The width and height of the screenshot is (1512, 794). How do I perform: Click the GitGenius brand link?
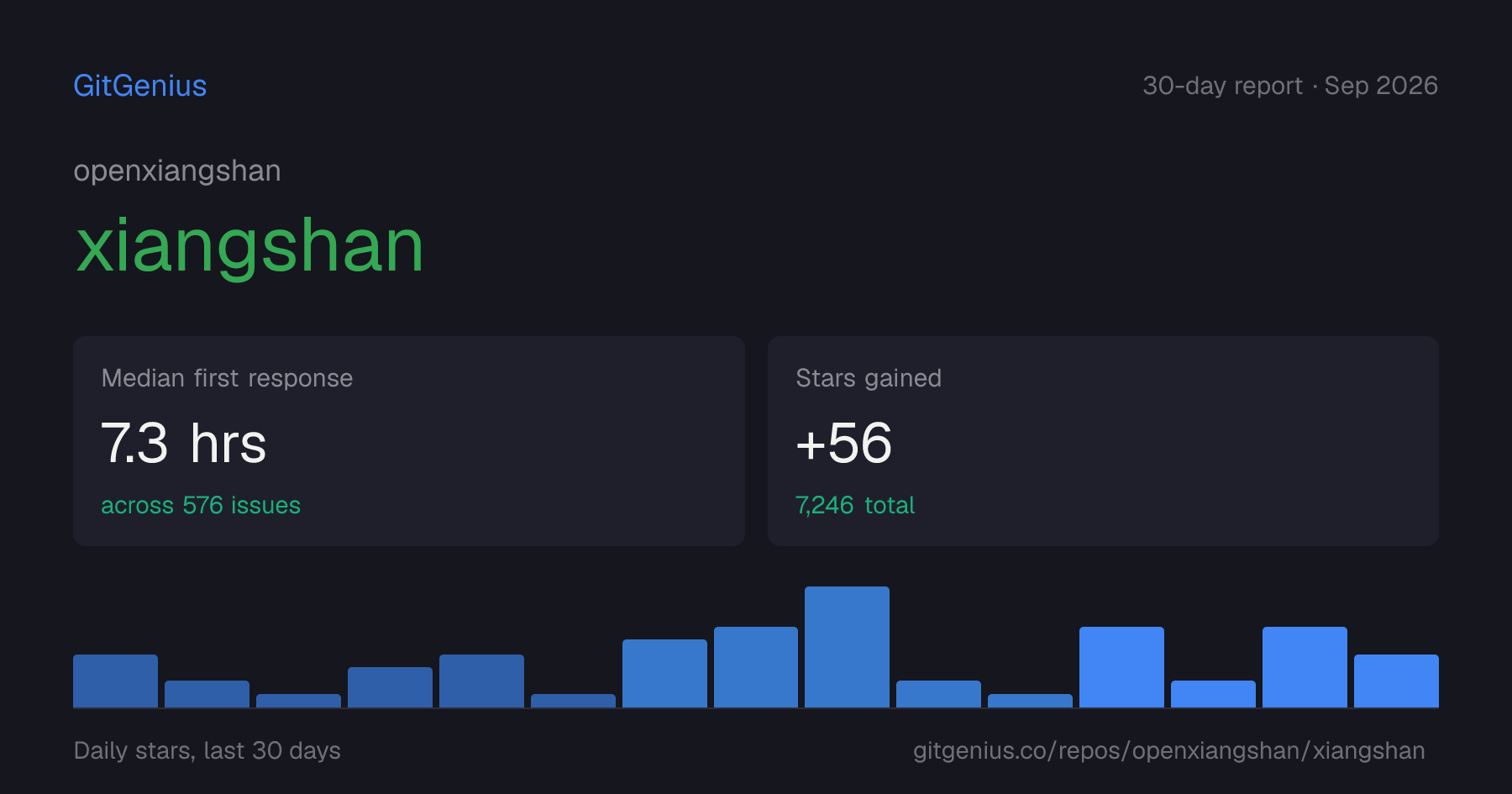140,86
